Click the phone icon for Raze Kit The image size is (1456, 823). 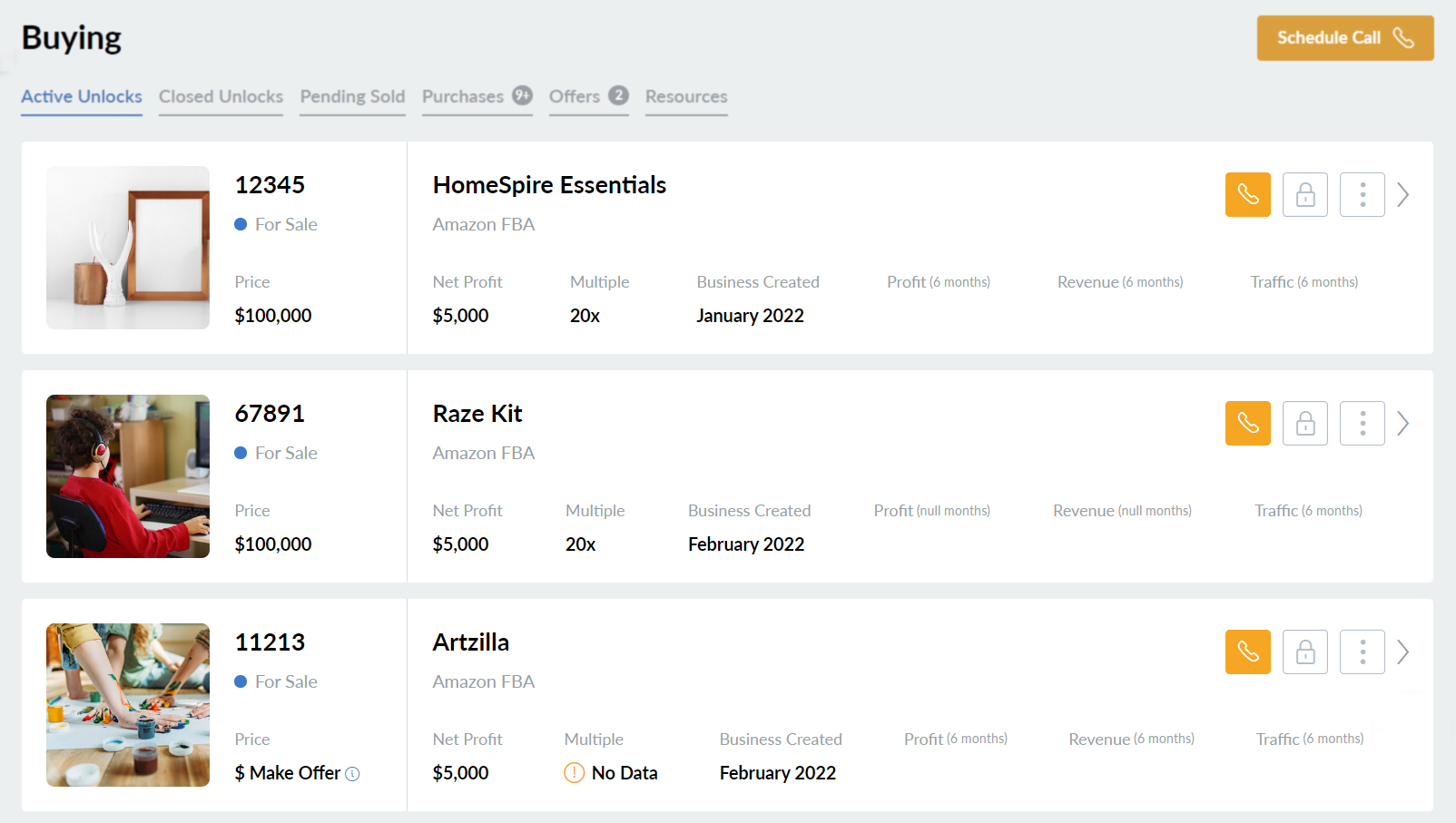[x=1247, y=423]
